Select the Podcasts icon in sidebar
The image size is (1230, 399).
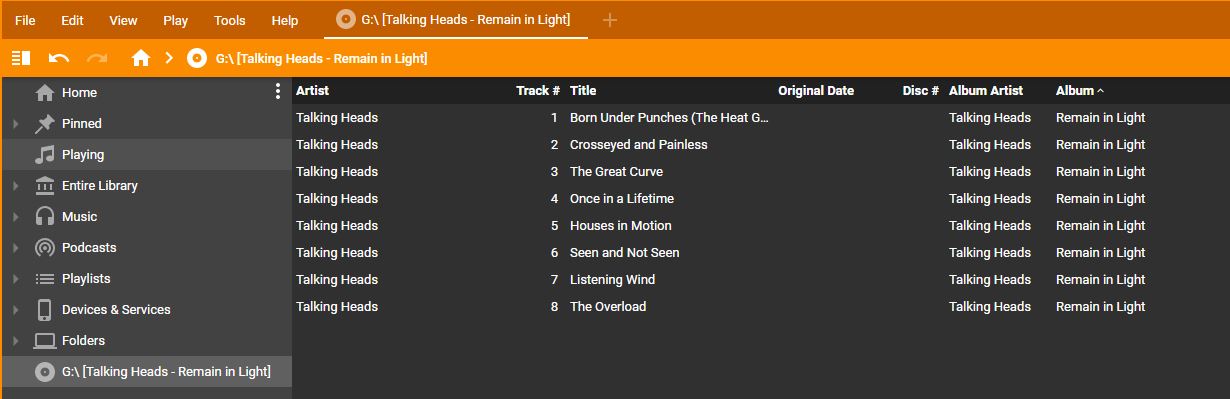coord(45,247)
